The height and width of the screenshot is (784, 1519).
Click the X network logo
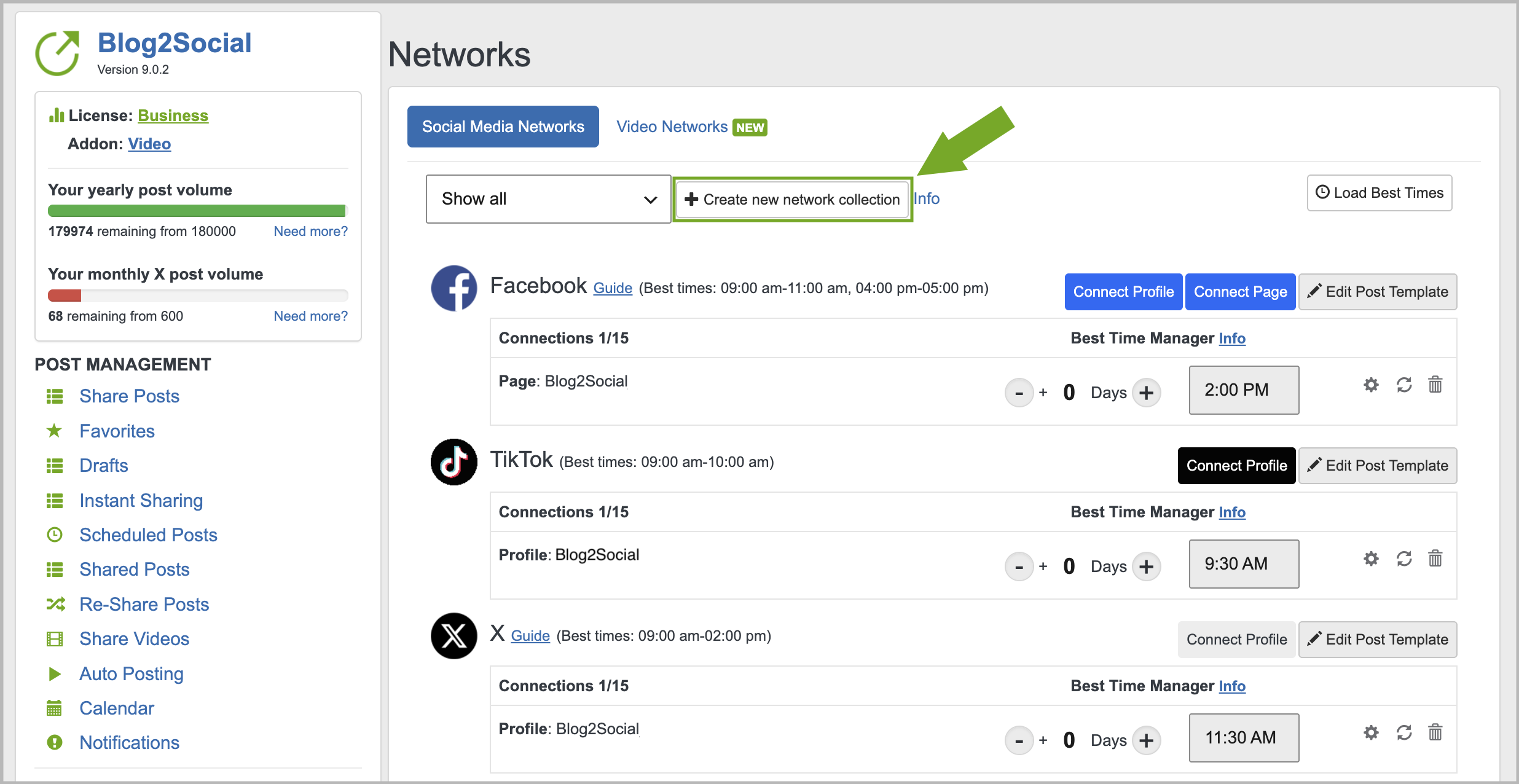[x=454, y=636]
